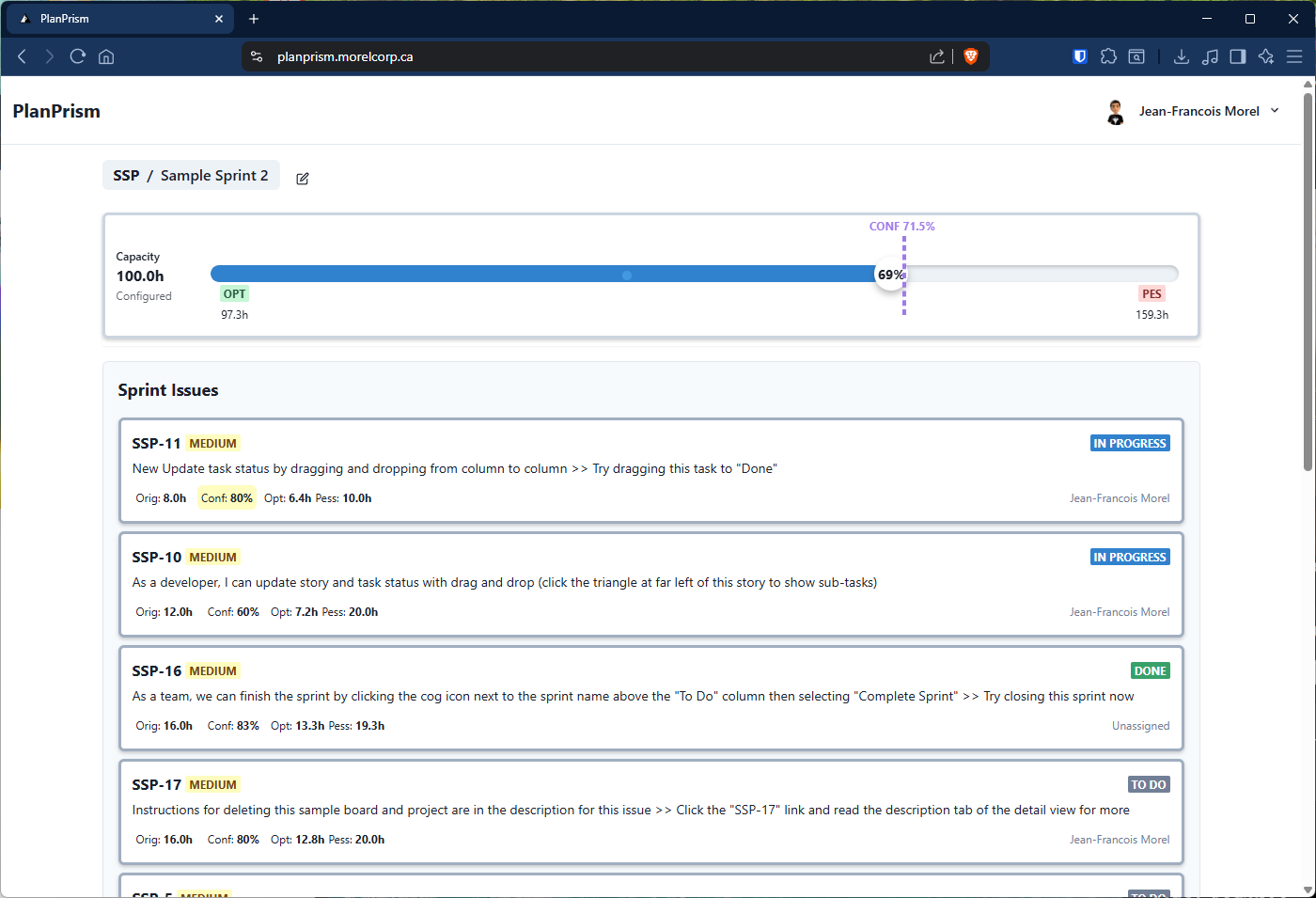Click the green OPT badge
Image resolution: width=1316 pixels, height=898 pixels.
coord(235,294)
